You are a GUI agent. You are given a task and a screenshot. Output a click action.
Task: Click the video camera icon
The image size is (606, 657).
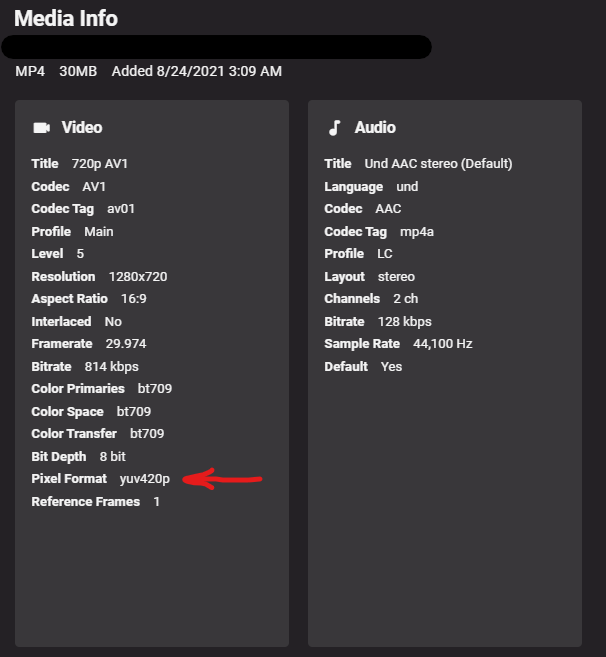click(x=41, y=128)
